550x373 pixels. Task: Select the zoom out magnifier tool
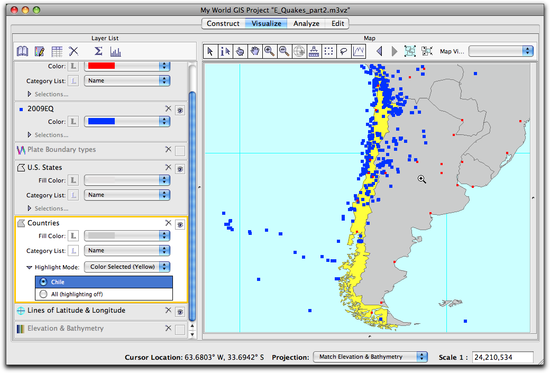click(284, 52)
